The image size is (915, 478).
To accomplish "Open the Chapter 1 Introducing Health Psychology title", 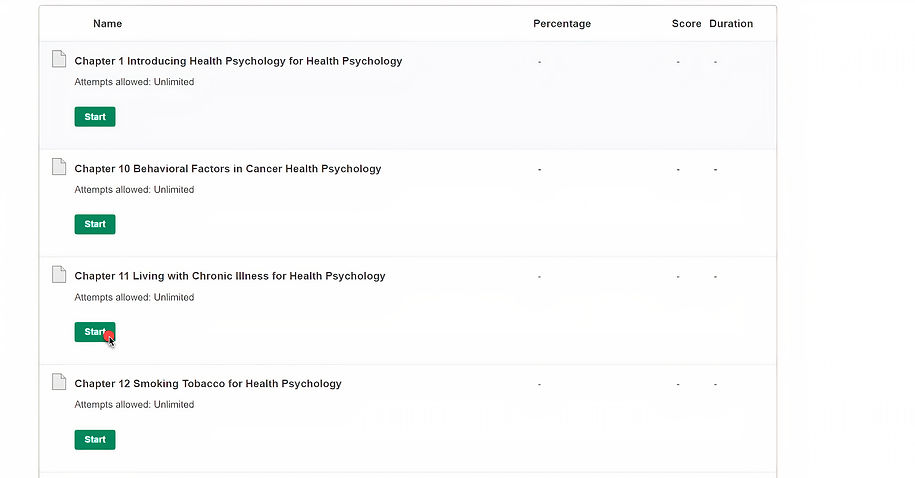I will (238, 61).
